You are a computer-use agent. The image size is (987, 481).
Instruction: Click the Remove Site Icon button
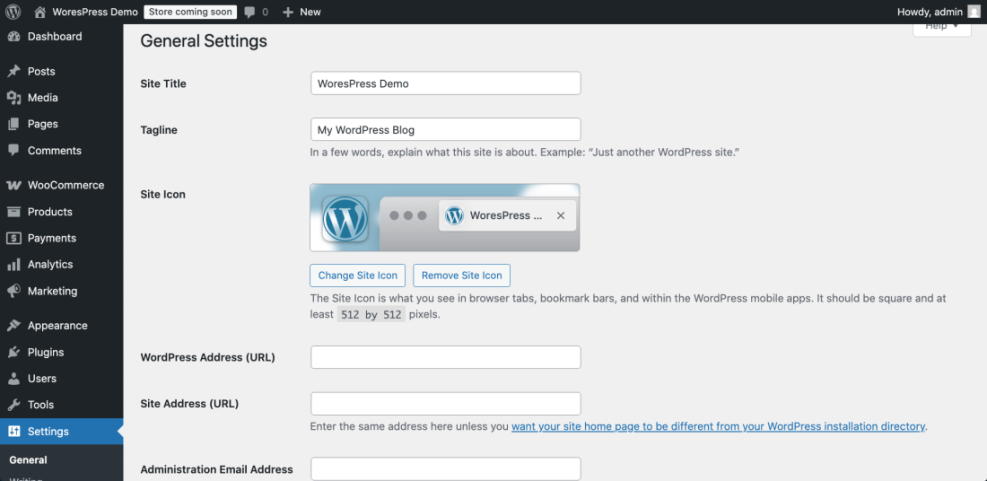[x=461, y=275]
